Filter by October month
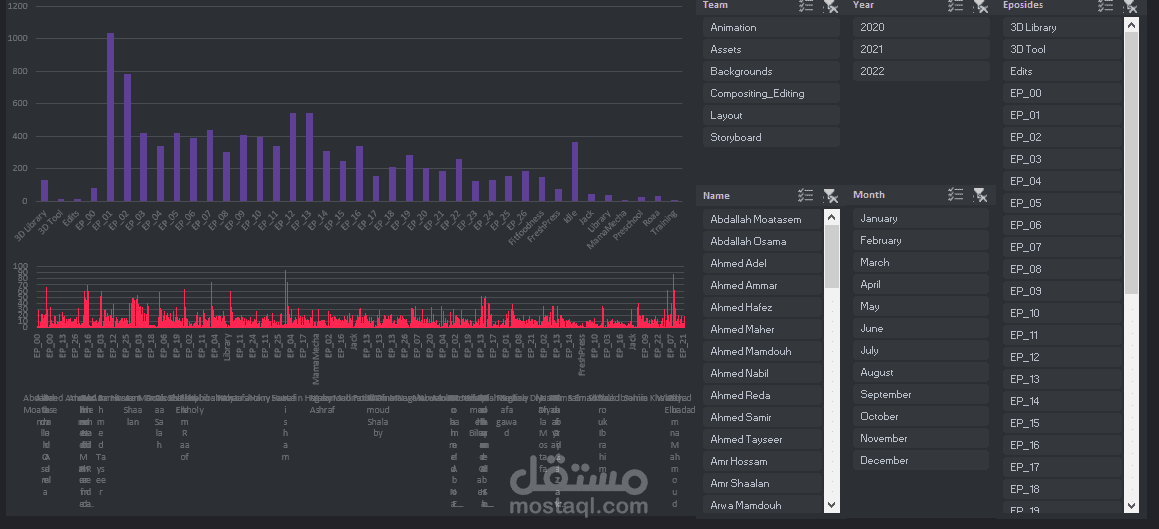Screen dimensions: 1159x529 921,417
